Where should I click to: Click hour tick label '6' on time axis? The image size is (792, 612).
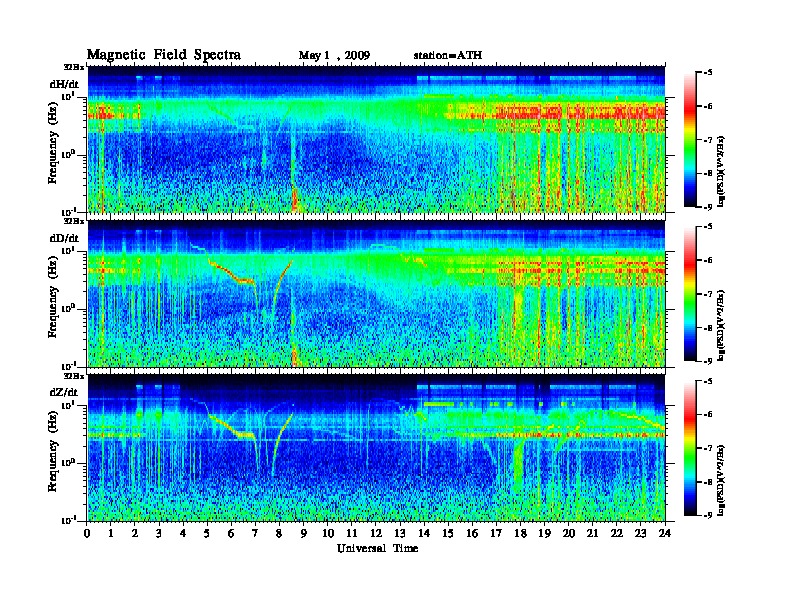[x=231, y=533]
